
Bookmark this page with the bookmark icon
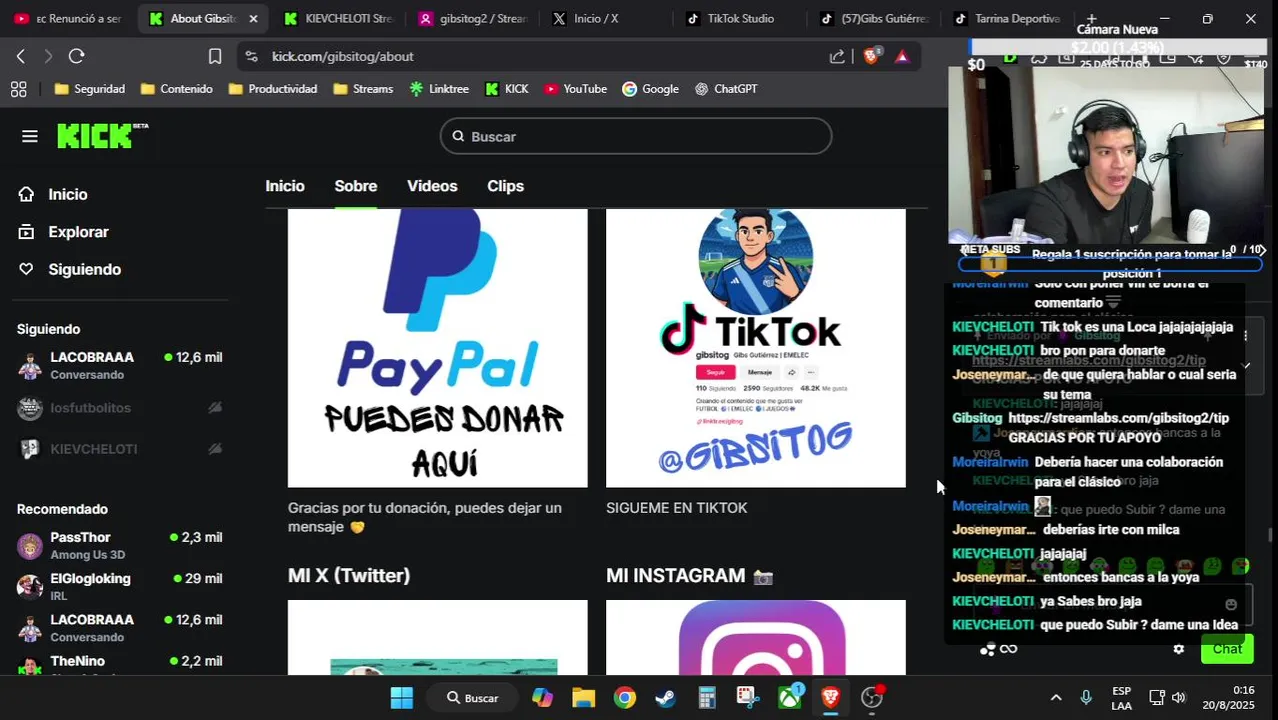[x=214, y=56]
